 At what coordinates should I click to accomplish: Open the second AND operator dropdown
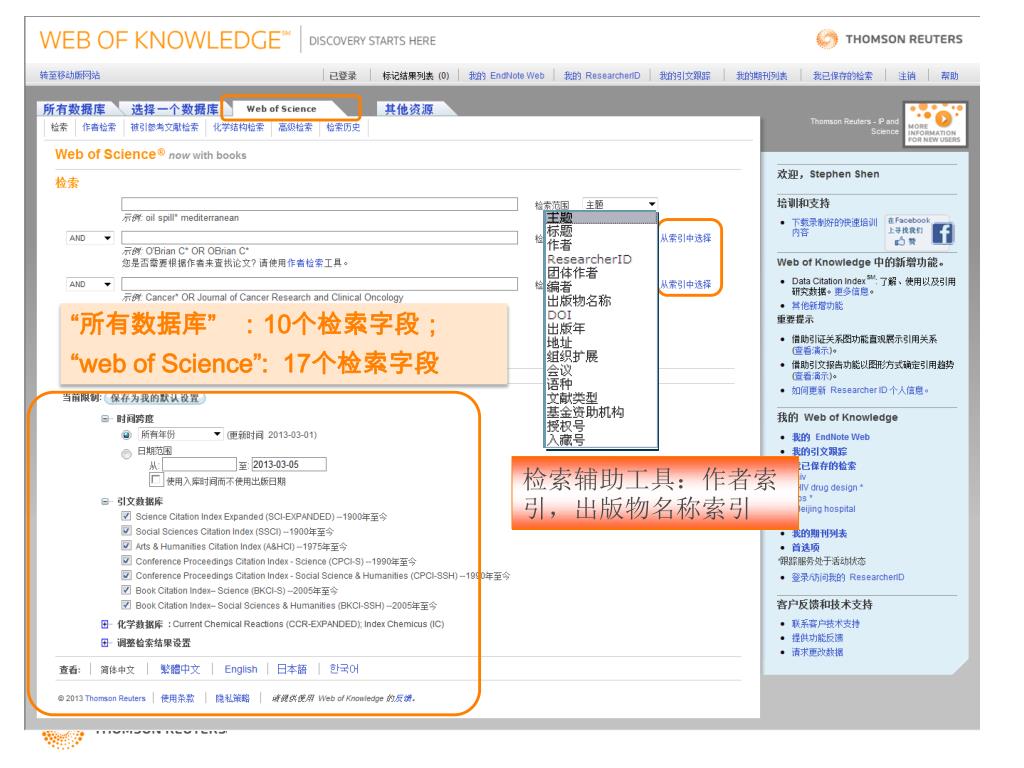[x=90, y=284]
